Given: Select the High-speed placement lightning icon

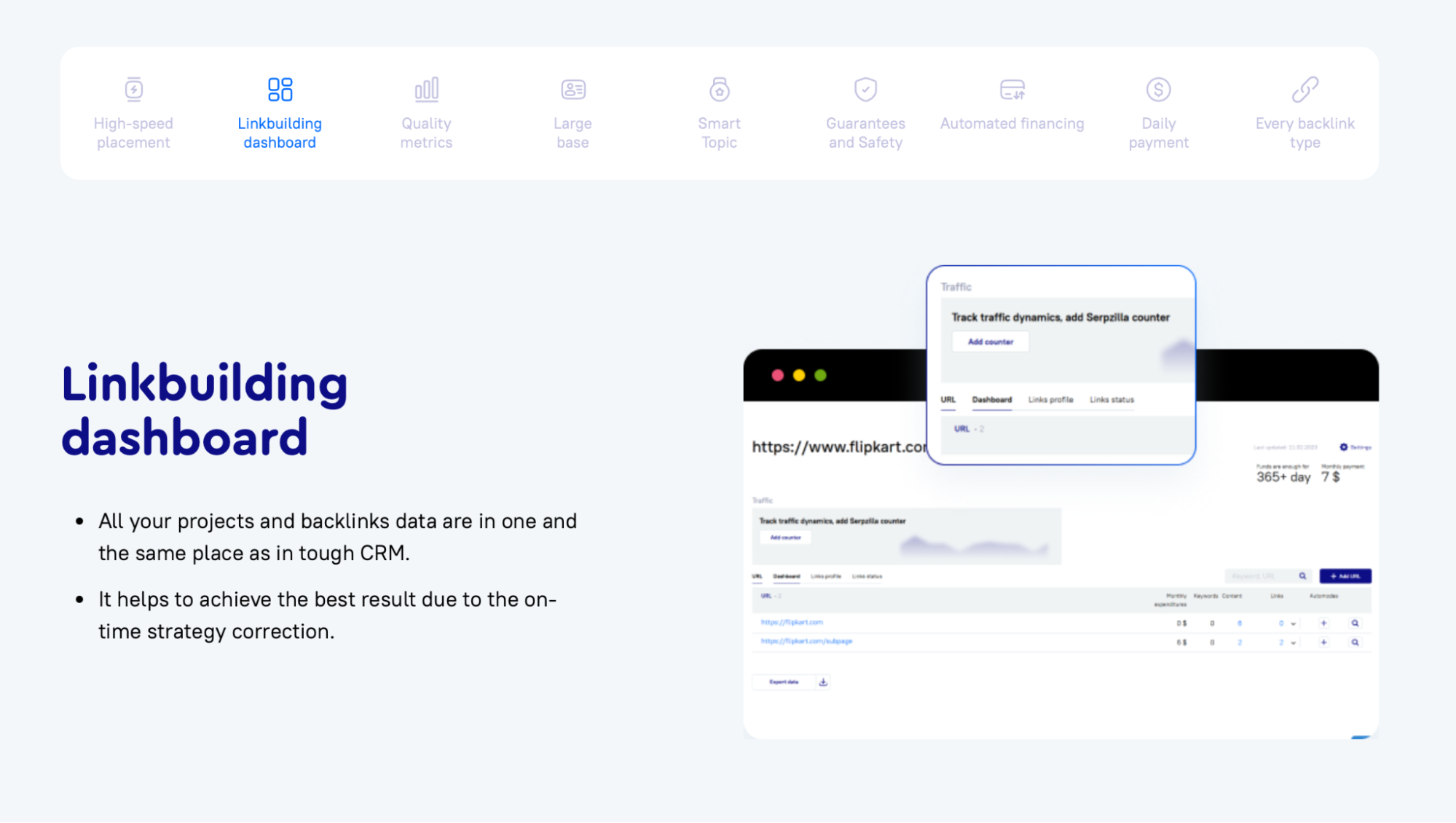Looking at the screenshot, I should click(133, 89).
